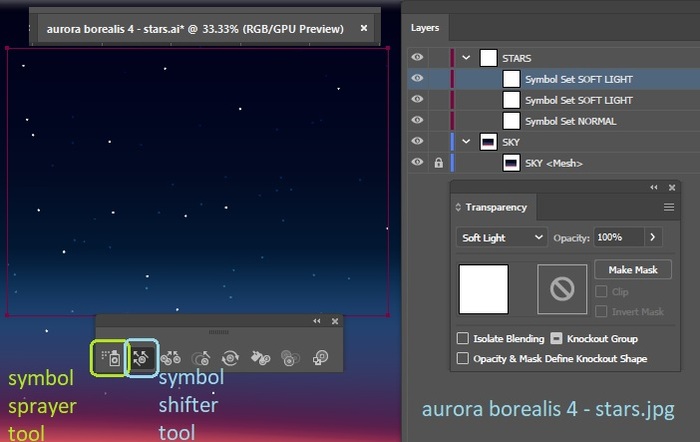Switch to the Layers panel tab
Image resolution: width=700 pixels, height=442 pixels.
pos(425,28)
